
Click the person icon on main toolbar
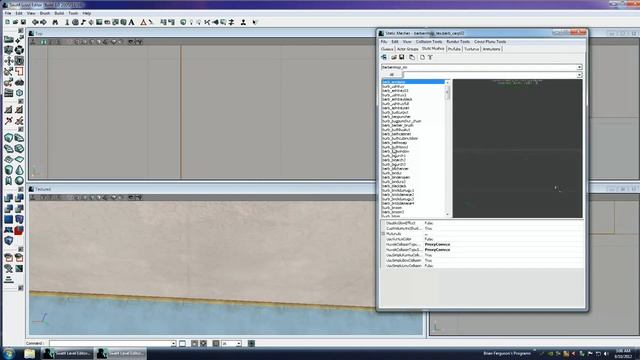(x=243, y=22)
